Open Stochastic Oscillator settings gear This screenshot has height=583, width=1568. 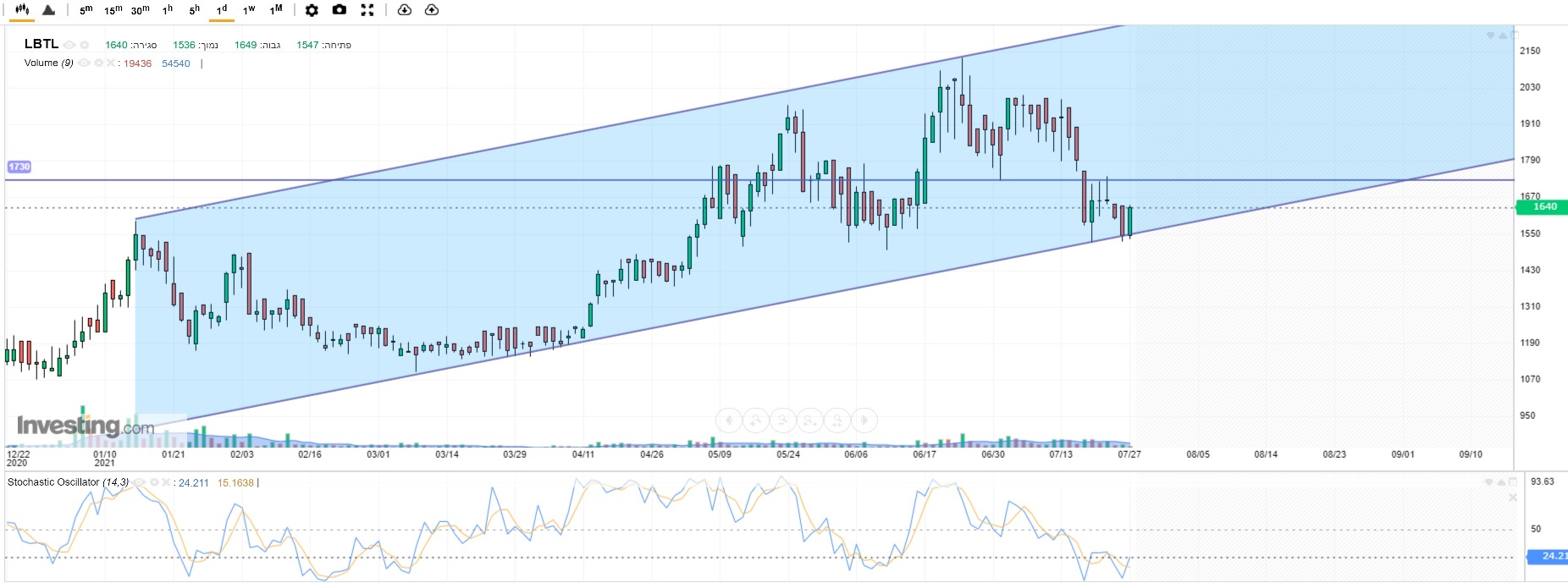click(154, 482)
